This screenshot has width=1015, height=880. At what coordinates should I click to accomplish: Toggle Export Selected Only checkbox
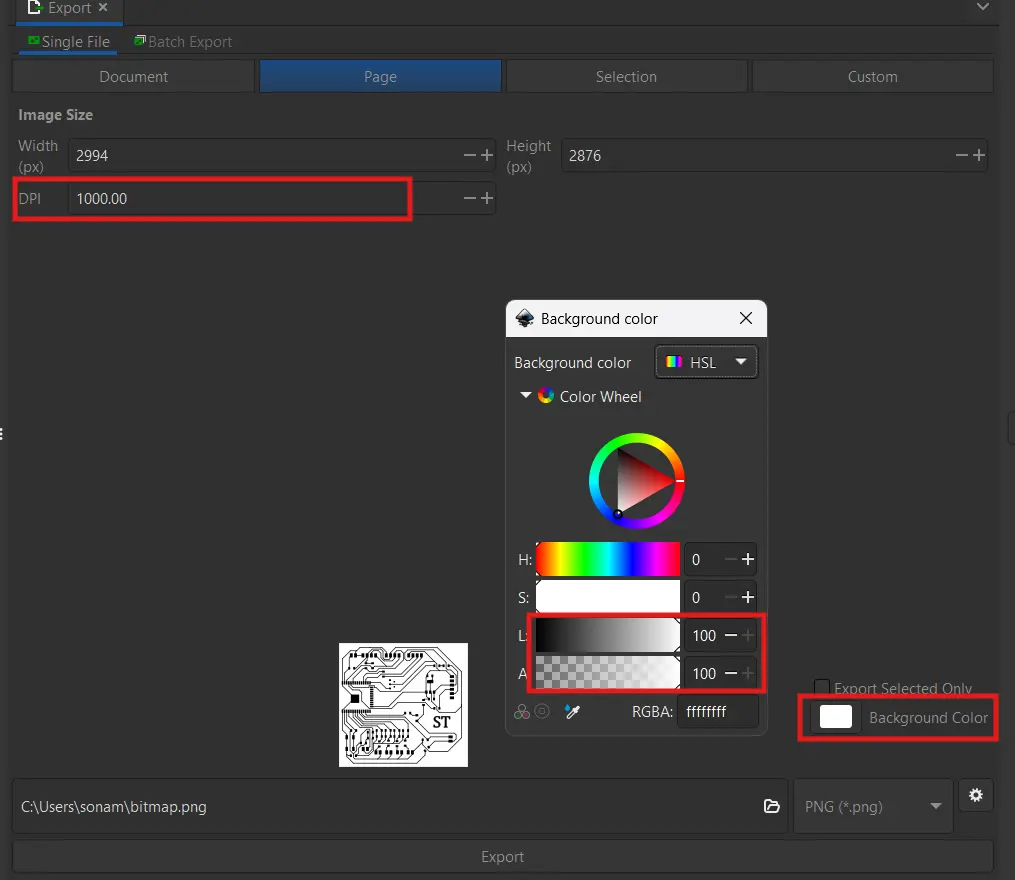click(821, 687)
